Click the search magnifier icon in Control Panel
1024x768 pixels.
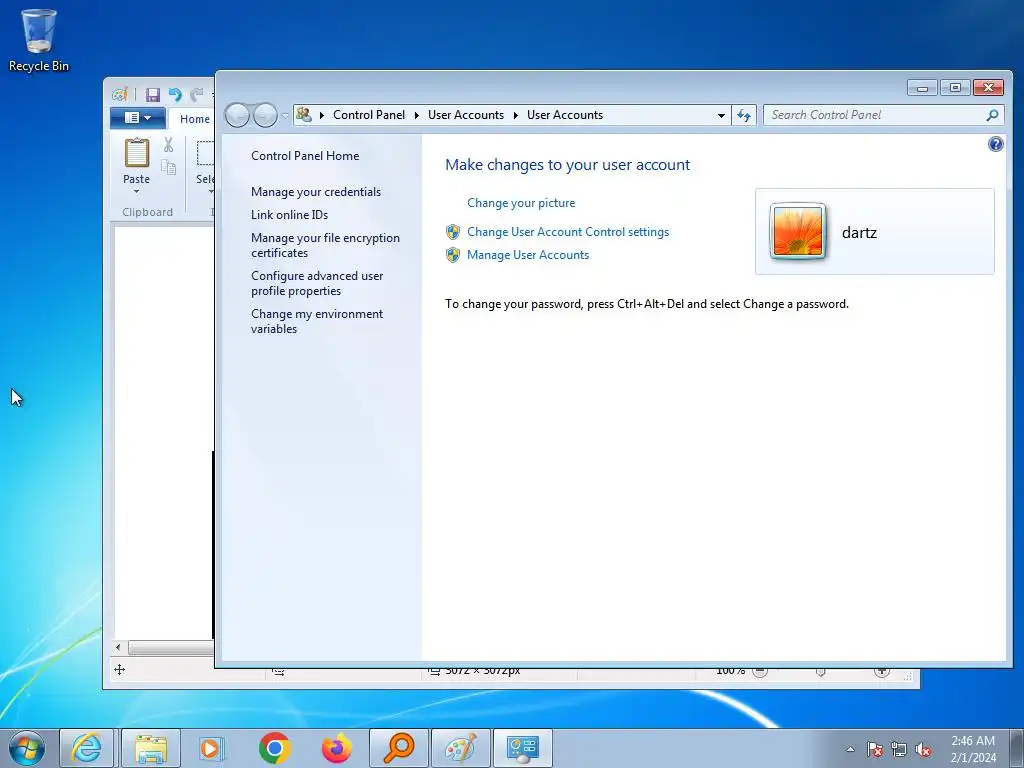[992, 115]
